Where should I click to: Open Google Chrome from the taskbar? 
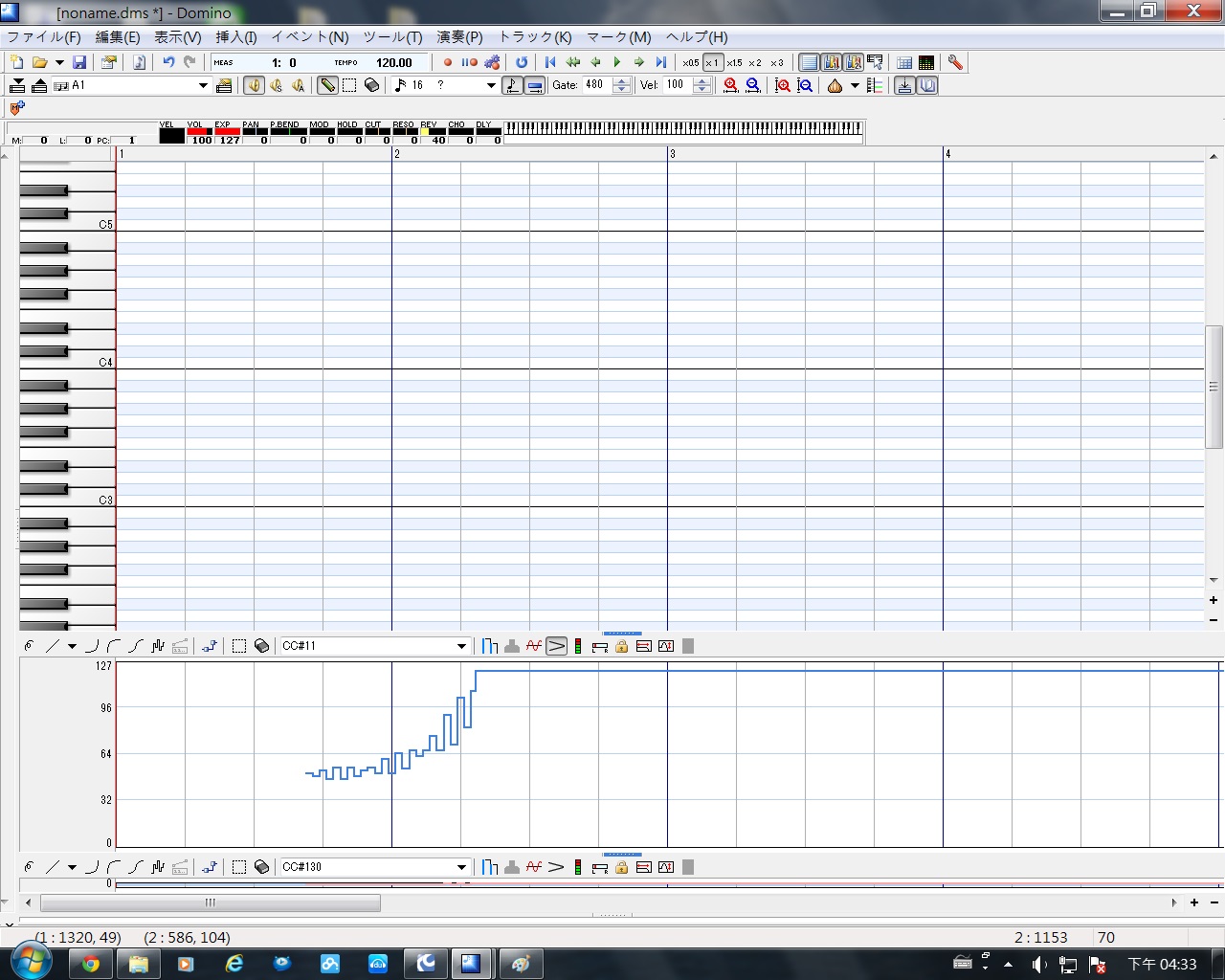pyautogui.click(x=91, y=964)
